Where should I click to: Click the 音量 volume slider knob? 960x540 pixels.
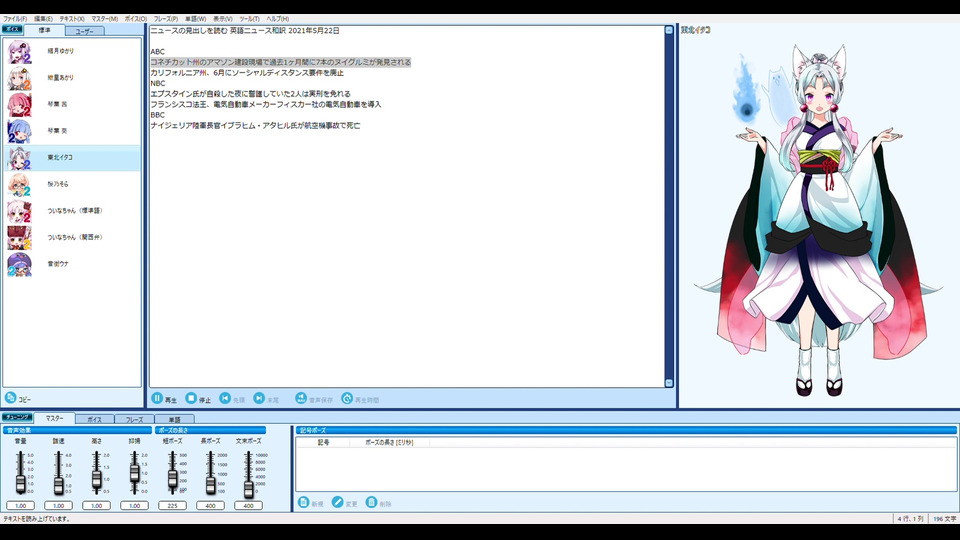[21, 484]
